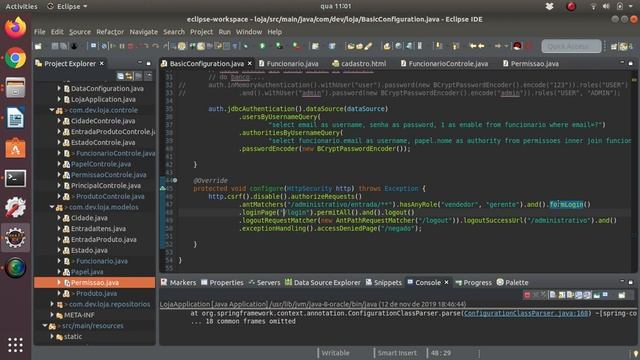Click the ConfigurationClassParser.java:168 link in console
The image size is (640, 360).
(526, 313)
